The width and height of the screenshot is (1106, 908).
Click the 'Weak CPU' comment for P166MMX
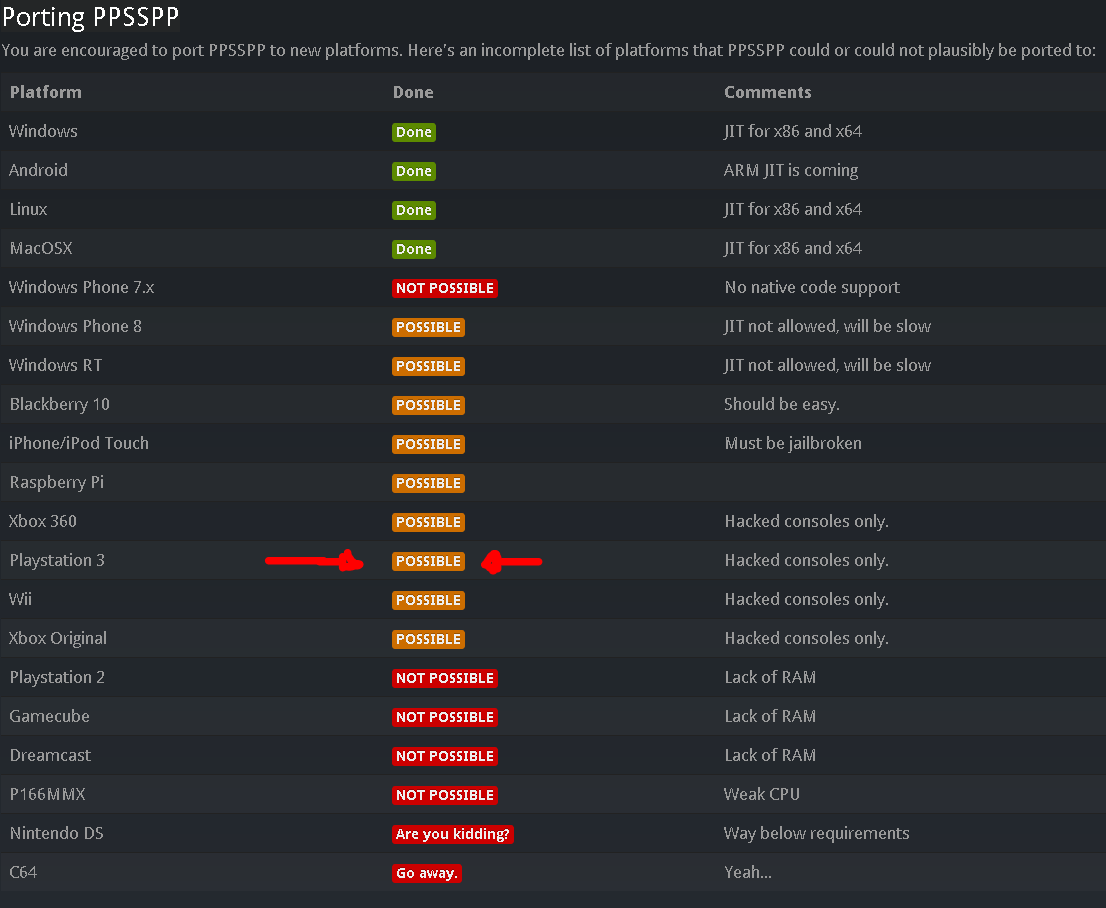pyautogui.click(x=762, y=794)
